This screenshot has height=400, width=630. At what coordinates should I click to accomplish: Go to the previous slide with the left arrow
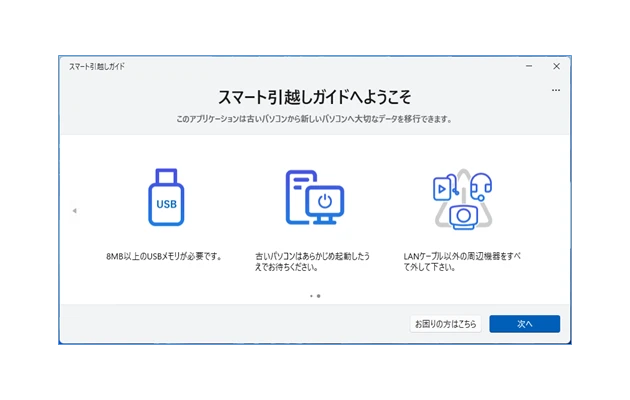pyautogui.click(x=74, y=211)
